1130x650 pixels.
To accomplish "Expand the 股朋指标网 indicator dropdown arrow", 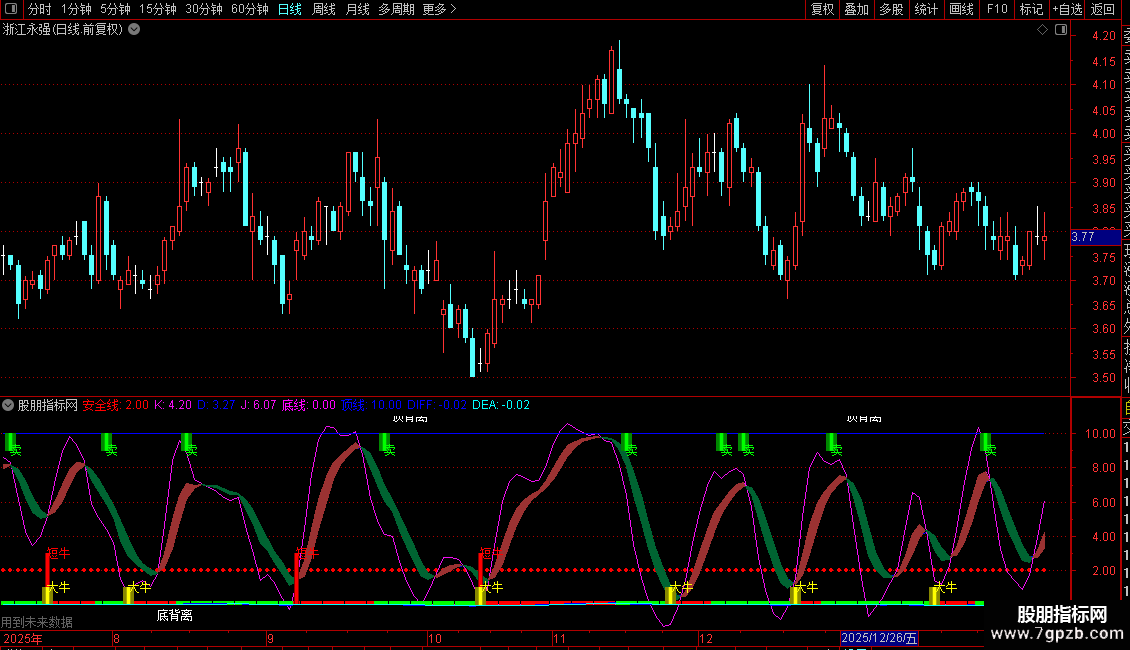I will [9, 405].
